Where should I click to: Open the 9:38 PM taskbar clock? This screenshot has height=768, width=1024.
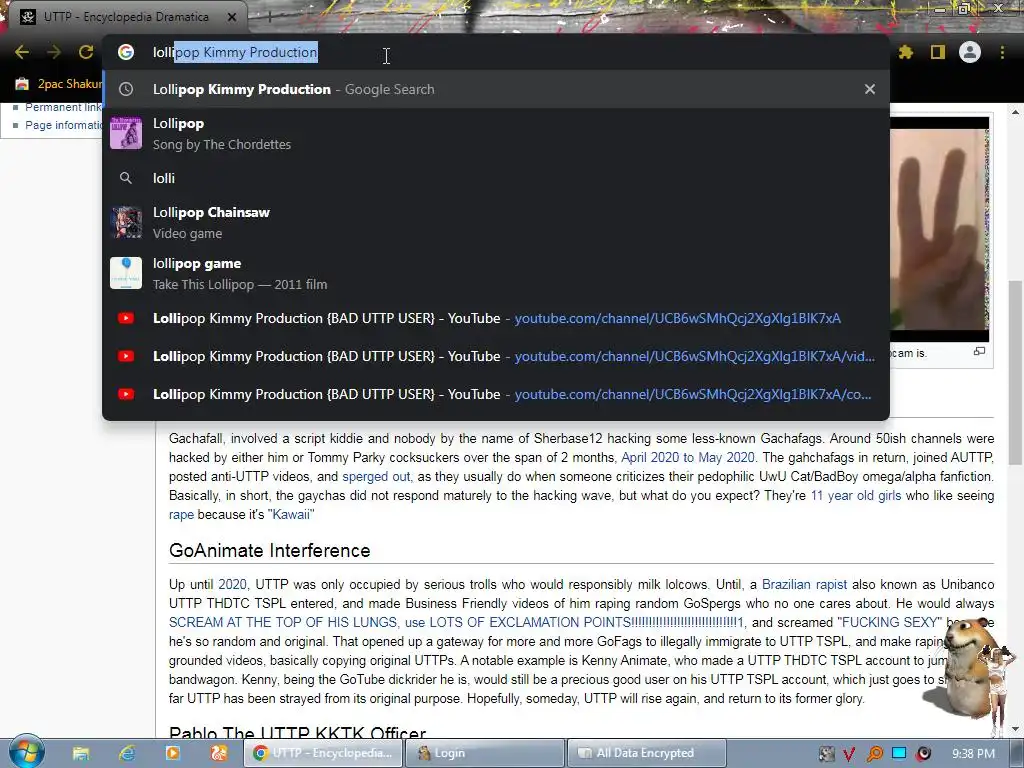[x=973, y=754]
